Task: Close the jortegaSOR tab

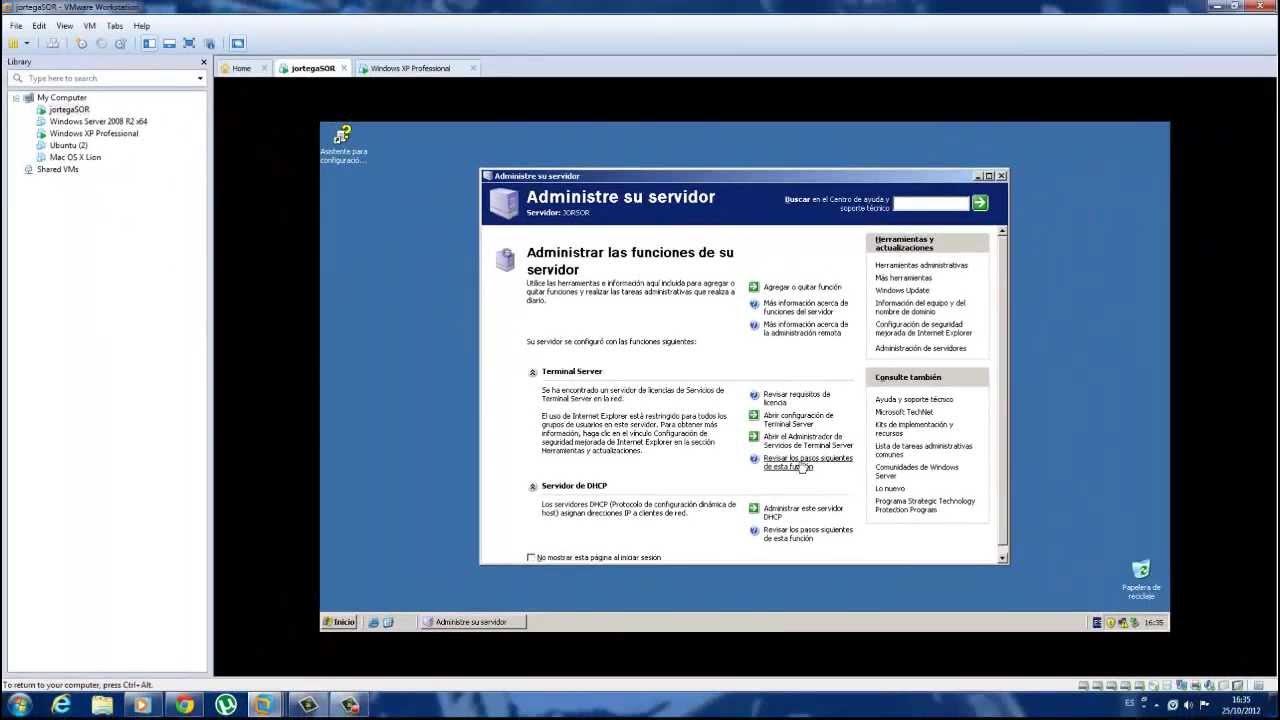Action: pos(344,68)
